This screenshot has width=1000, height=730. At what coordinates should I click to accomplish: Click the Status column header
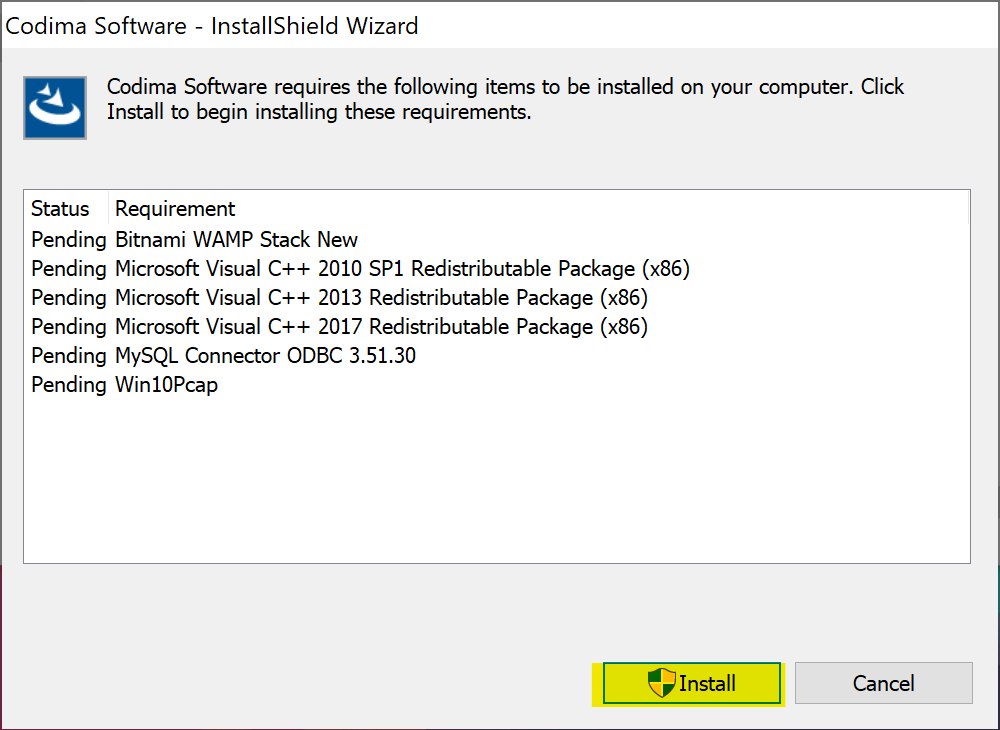click(x=60, y=209)
